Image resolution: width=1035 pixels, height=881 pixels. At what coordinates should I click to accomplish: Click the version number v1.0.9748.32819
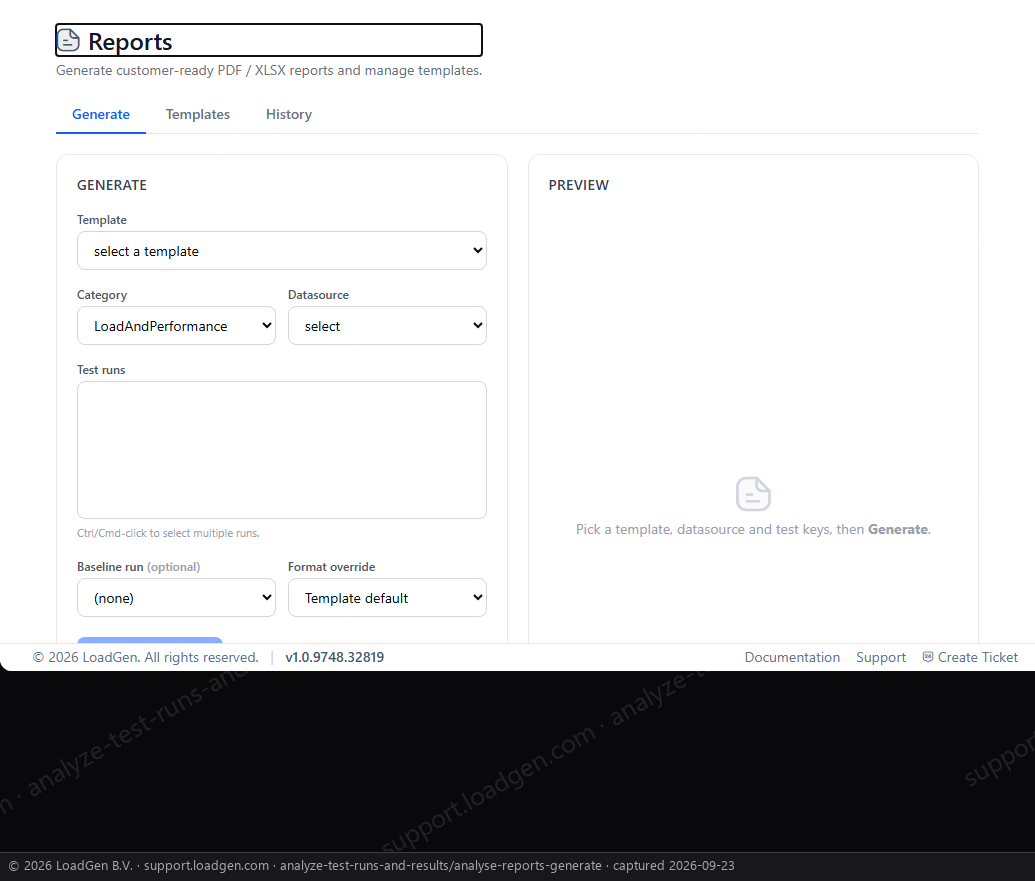click(335, 657)
